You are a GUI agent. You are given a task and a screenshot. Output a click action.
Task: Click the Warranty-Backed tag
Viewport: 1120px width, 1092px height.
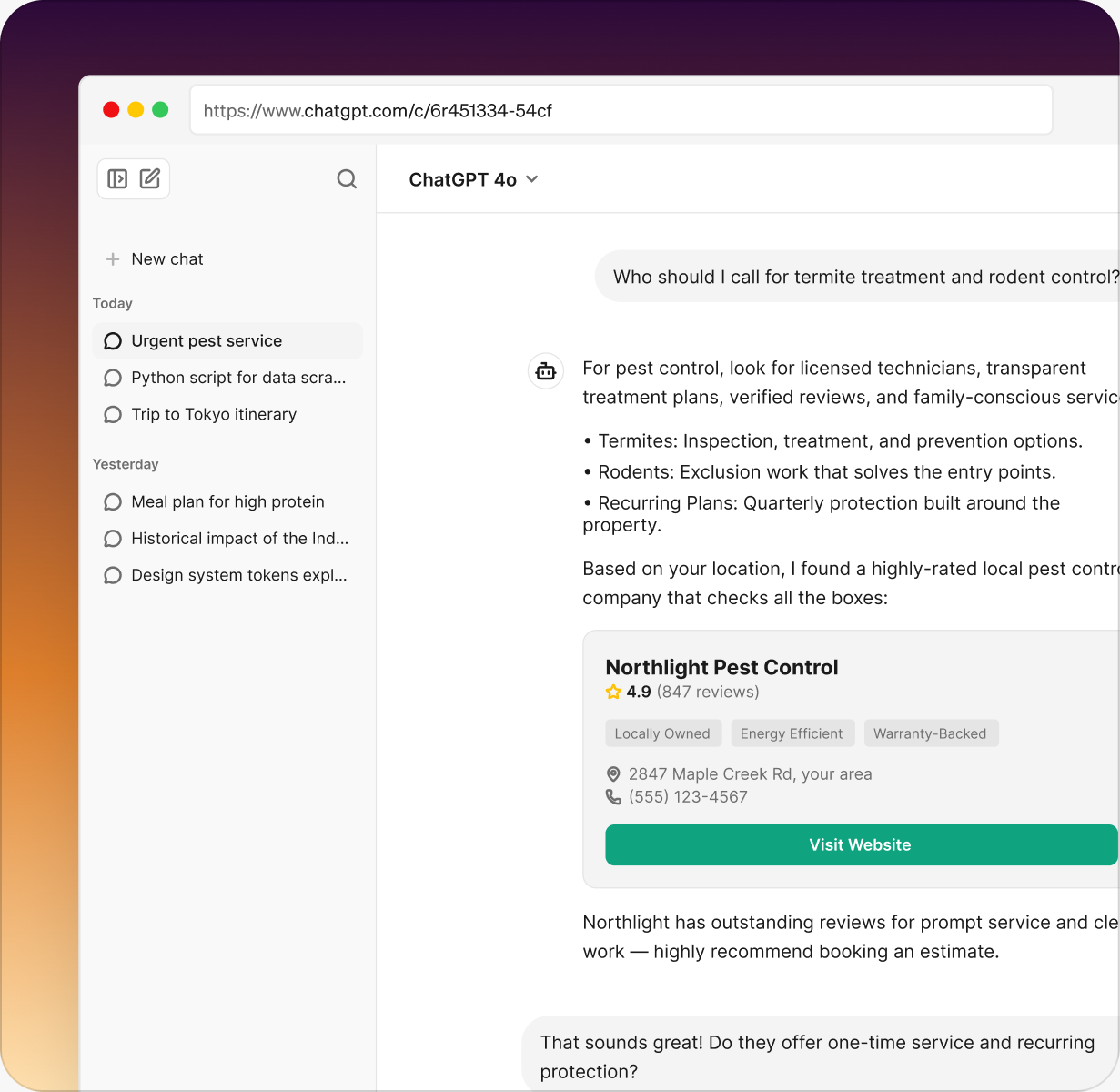[930, 733]
